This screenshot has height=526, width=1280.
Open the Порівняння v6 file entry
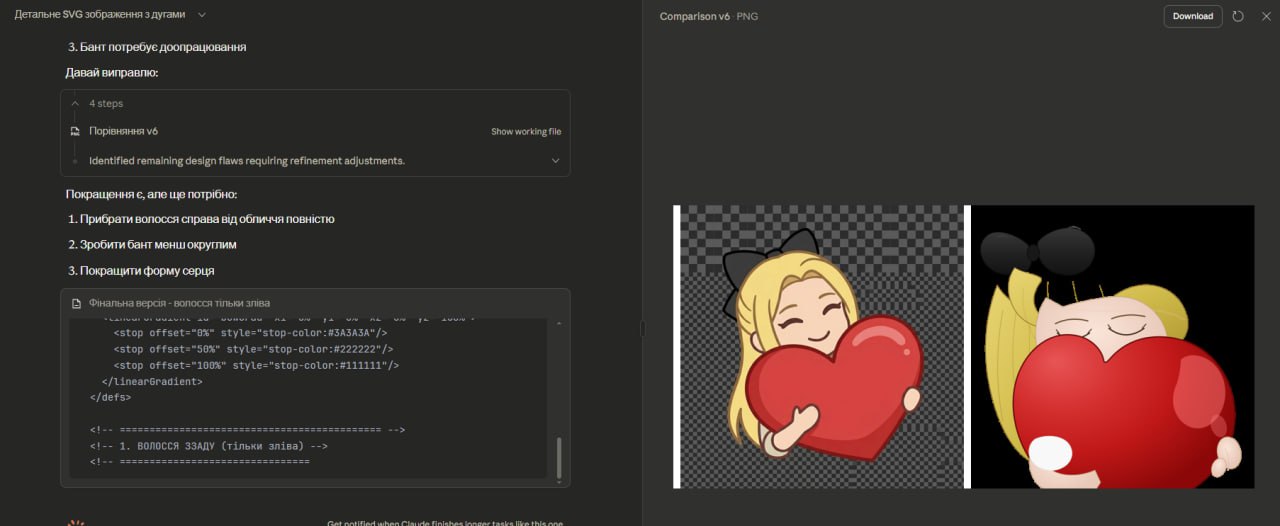click(x=123, y=131)
